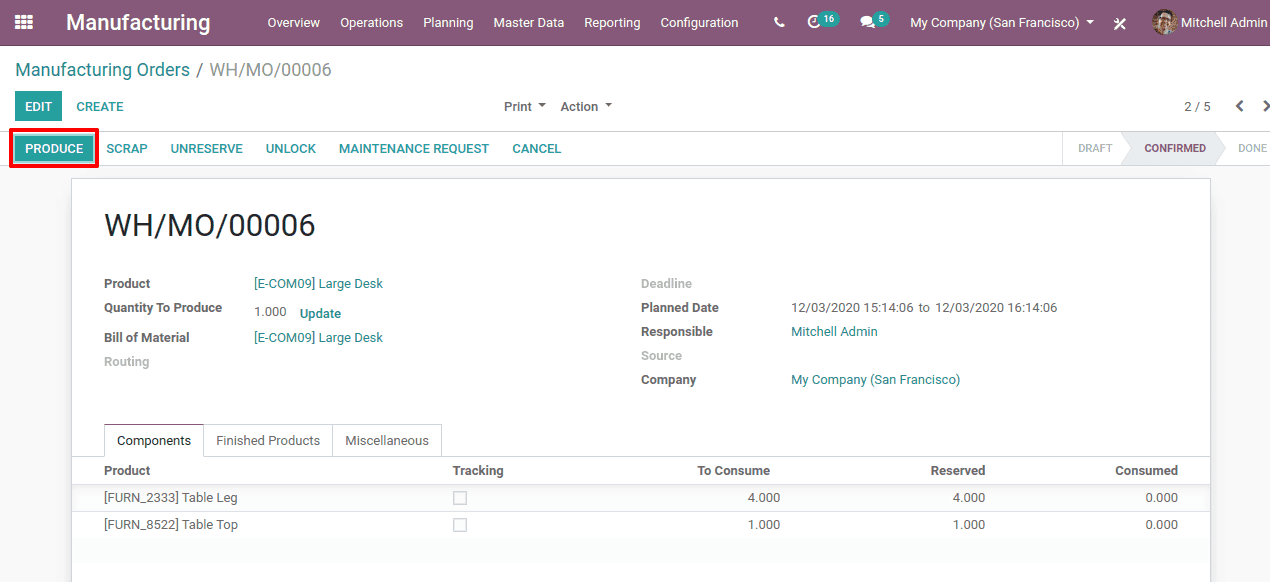Click the Produce button
Screen dimensions: 1270x582
(54, 148)
